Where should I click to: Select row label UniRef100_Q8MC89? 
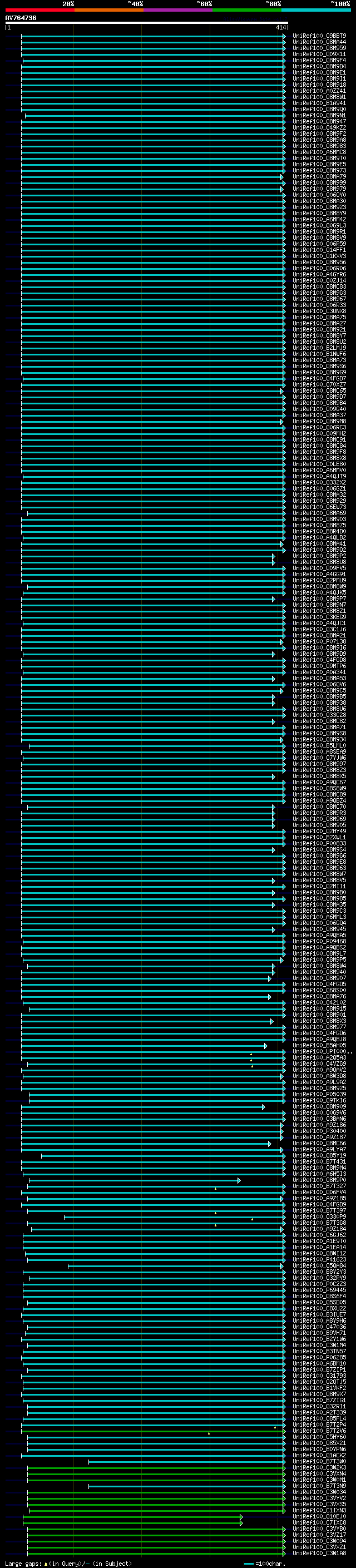click(319, 794)
